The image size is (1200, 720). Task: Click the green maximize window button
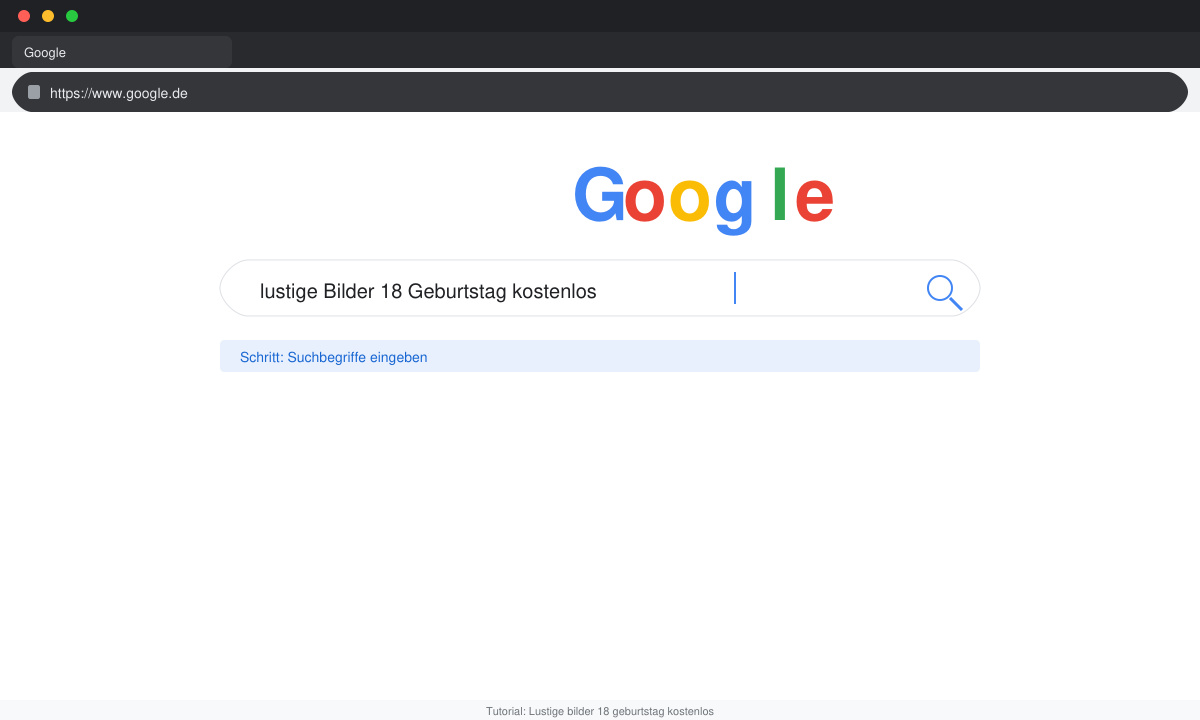click(x=72, y=16)
